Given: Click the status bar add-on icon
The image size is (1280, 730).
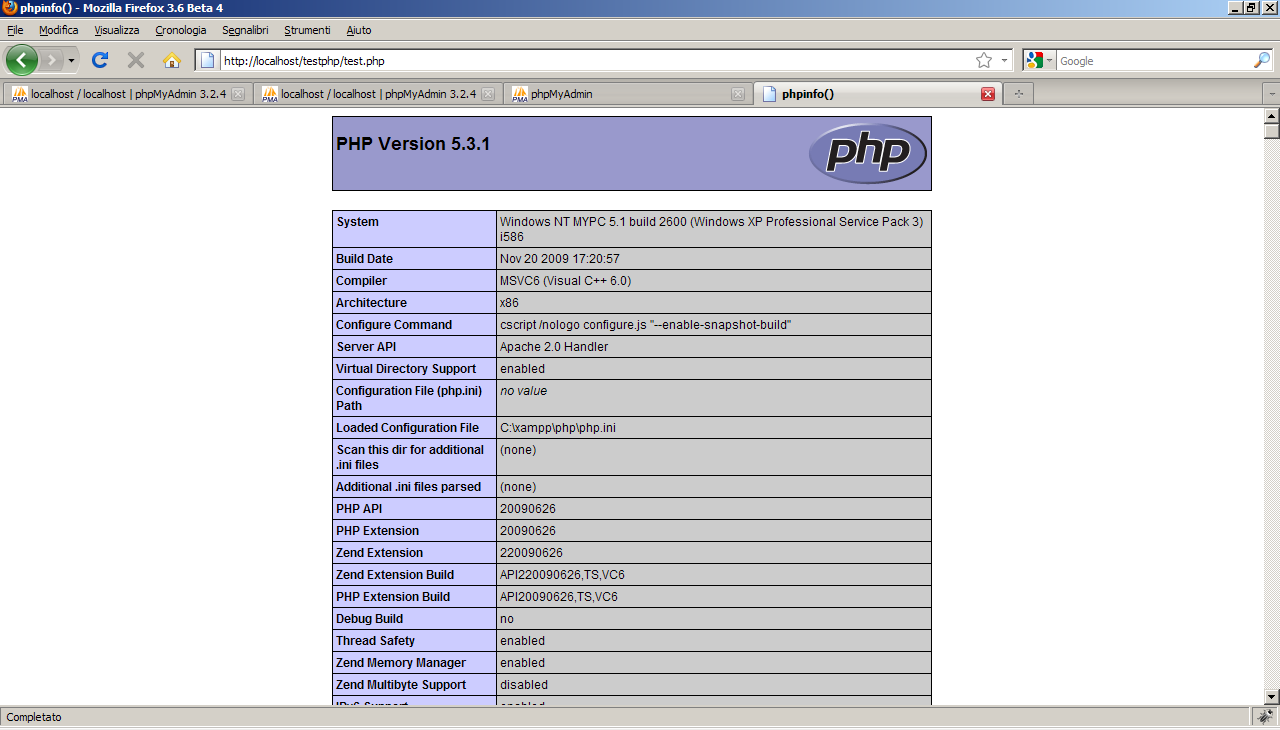Looking at the screenshot, I should point(1265,717).
